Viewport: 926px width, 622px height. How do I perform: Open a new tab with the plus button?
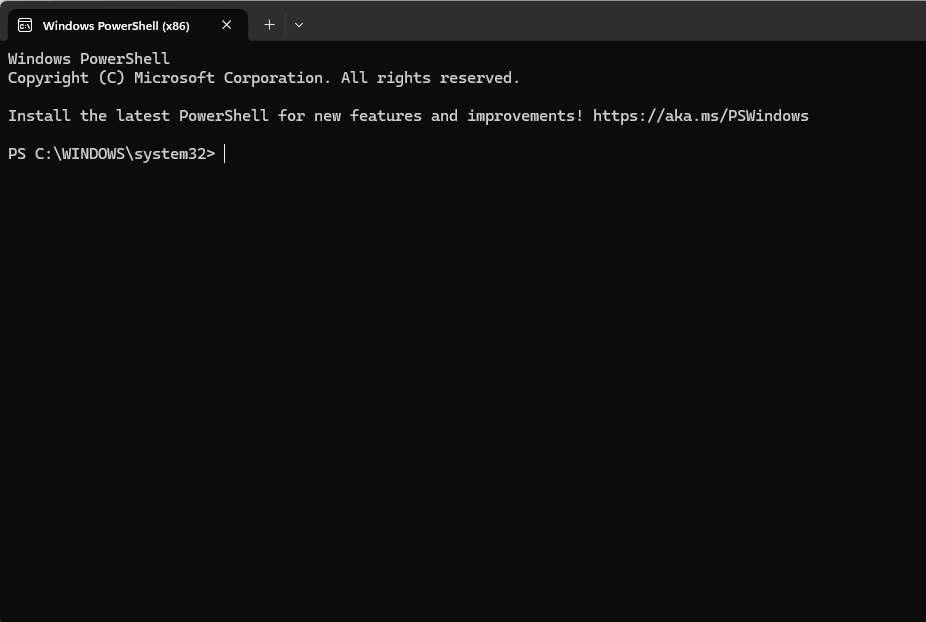[x=269, y=25]
